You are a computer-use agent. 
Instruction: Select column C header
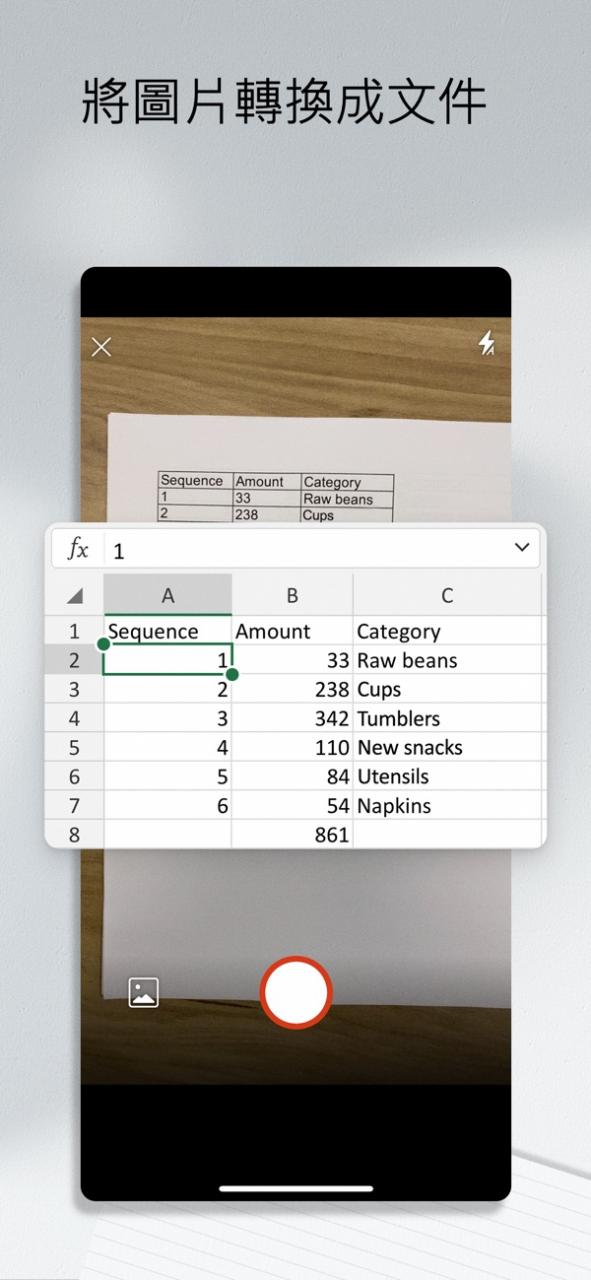(447, 595)
